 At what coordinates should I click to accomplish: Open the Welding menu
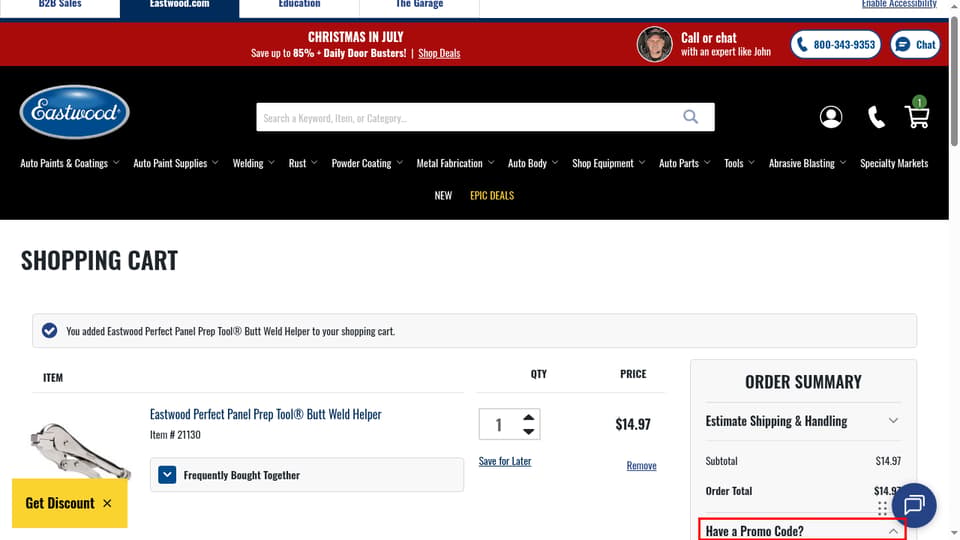[253, 163]
